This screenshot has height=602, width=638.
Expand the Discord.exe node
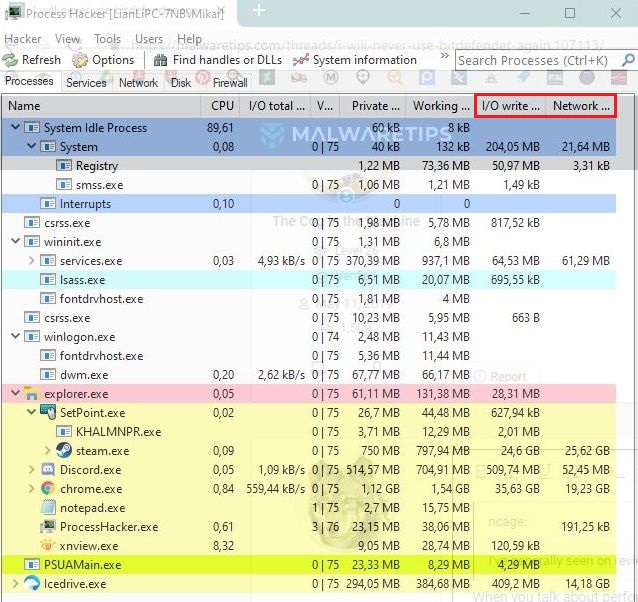pyautogui.click(x=31, y=469)
